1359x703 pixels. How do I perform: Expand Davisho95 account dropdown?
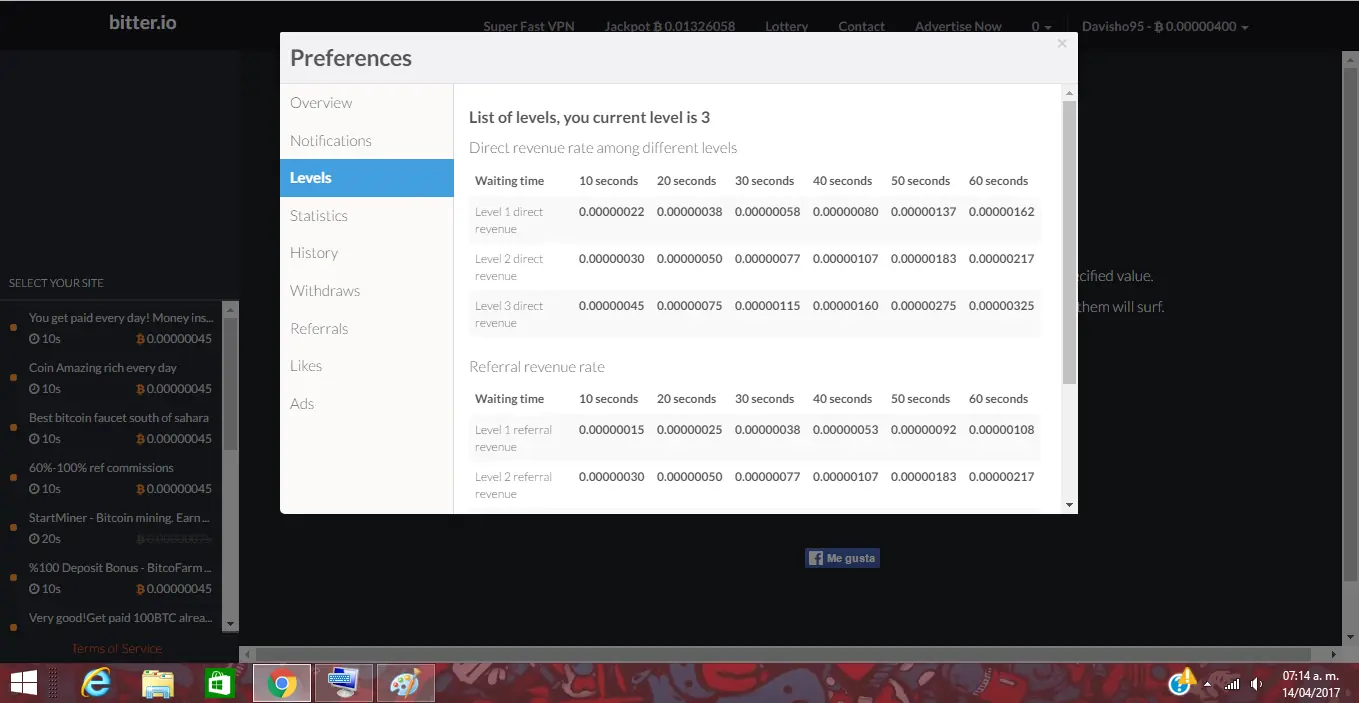[1165, 27]
